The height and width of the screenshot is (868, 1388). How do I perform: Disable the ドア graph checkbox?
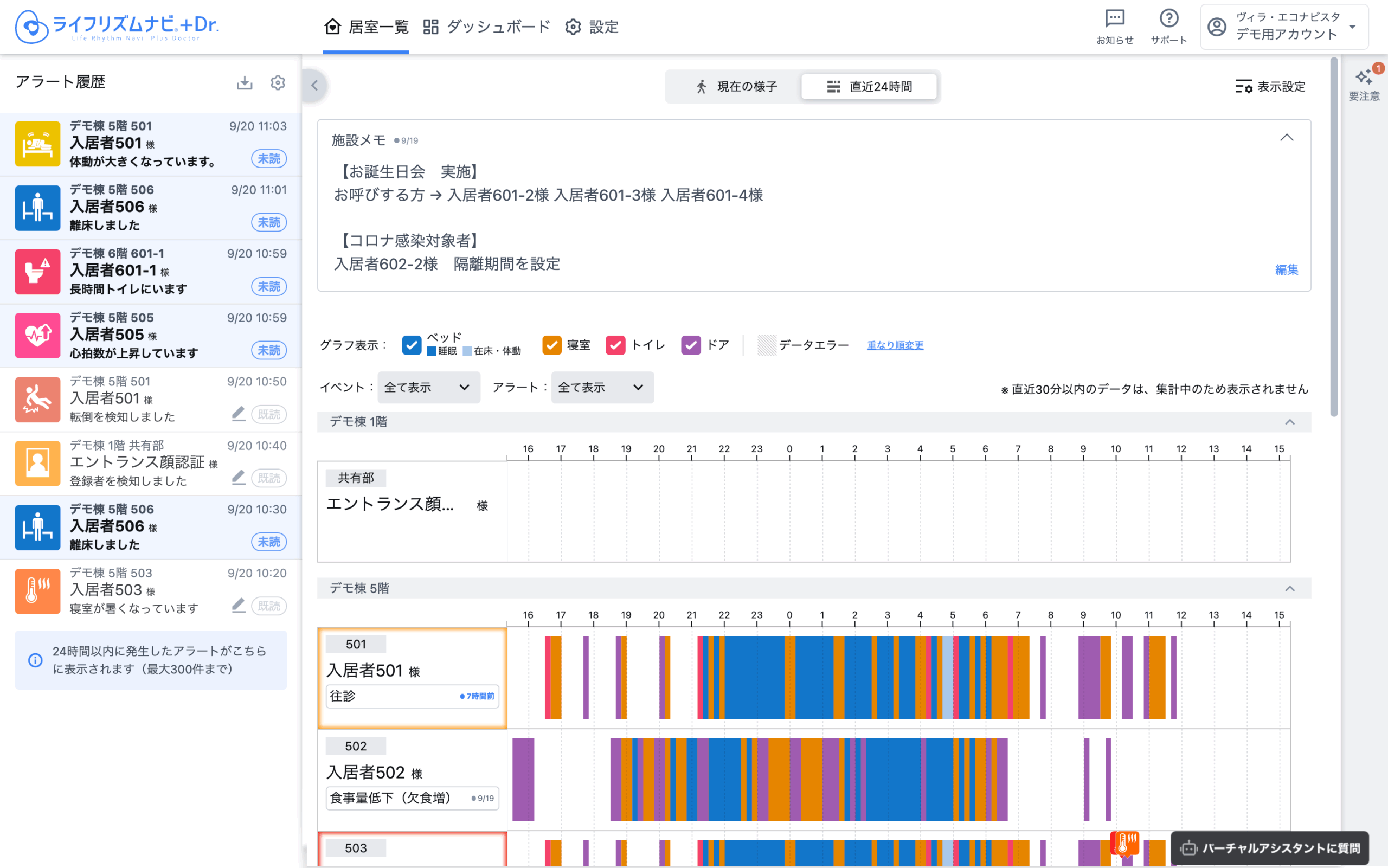(691, 345)
